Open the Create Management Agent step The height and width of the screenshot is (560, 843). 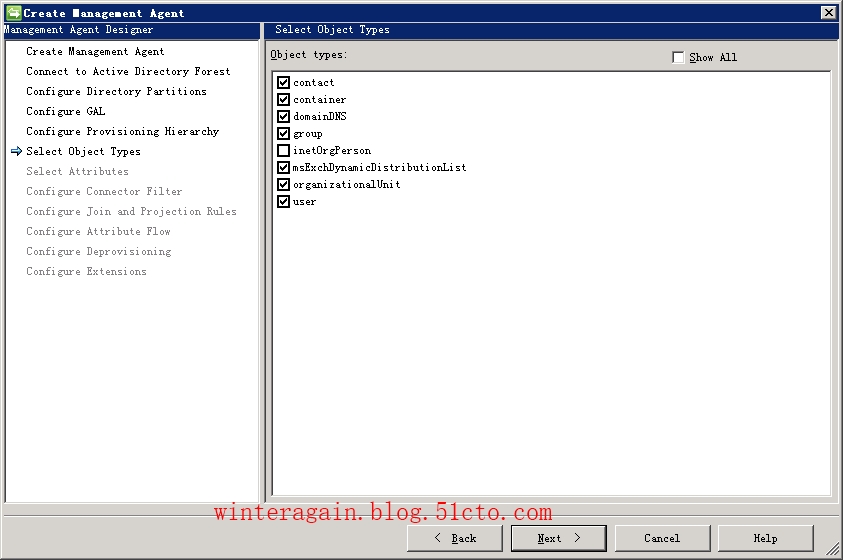95,52
